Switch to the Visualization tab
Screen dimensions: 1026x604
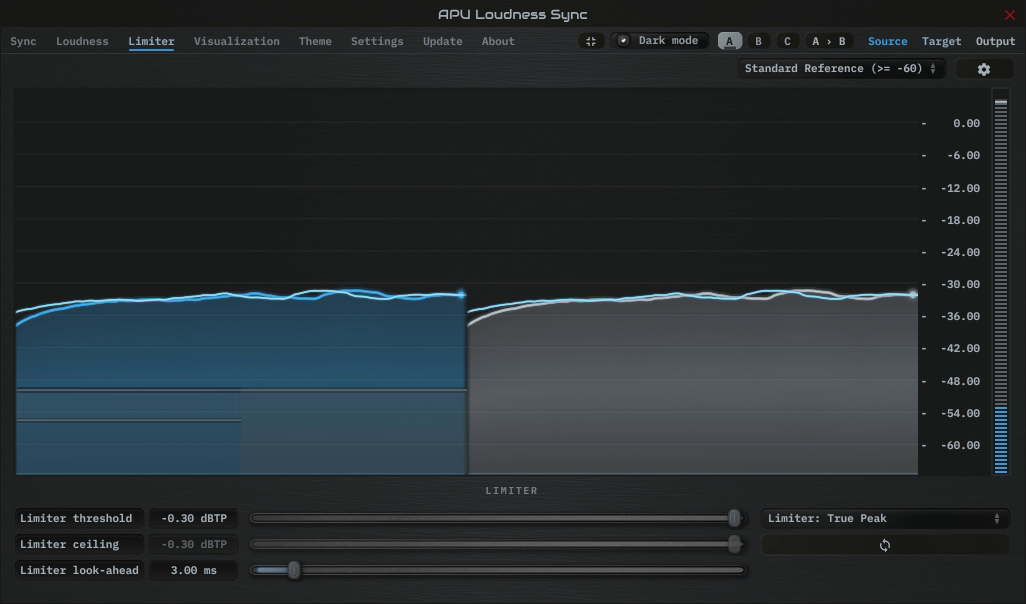(x=236, y=41)
